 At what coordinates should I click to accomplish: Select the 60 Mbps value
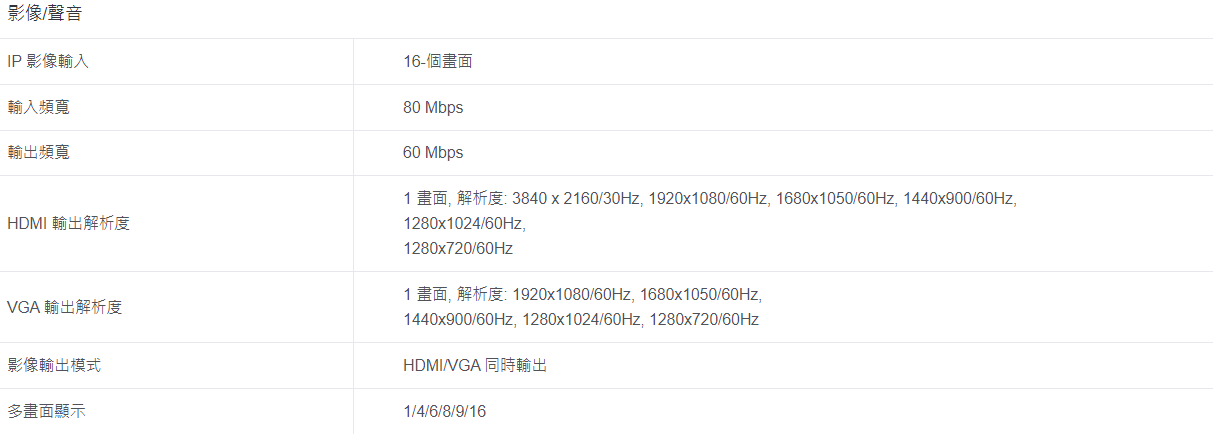(x=433, y=153)
